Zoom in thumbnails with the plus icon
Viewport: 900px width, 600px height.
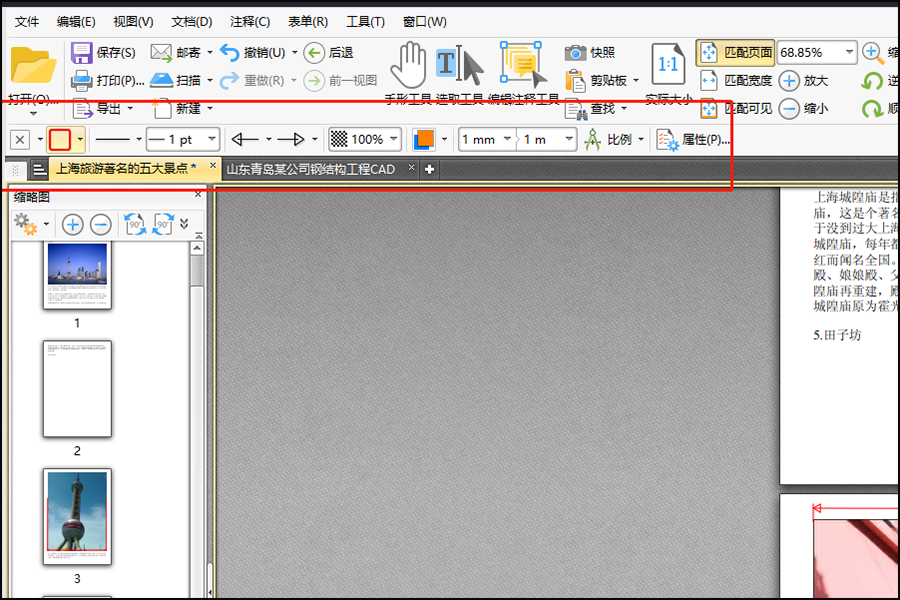click(x=73, y=224)
